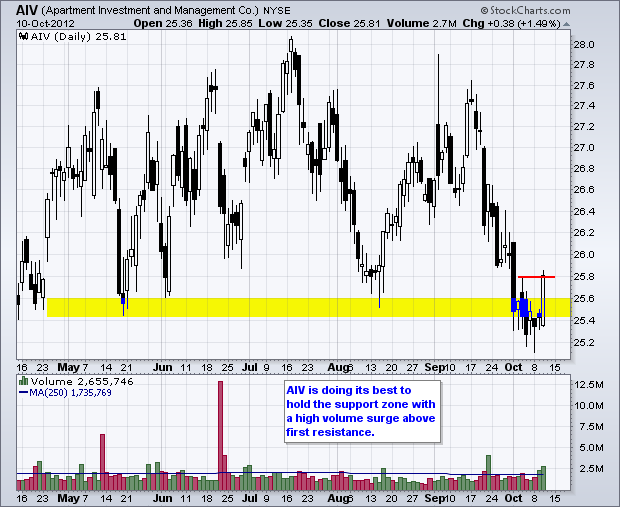The image size is (620, 507).
Task: Click the MA(250) 1,735,769 legend label
Action: (x=71, y=393)
